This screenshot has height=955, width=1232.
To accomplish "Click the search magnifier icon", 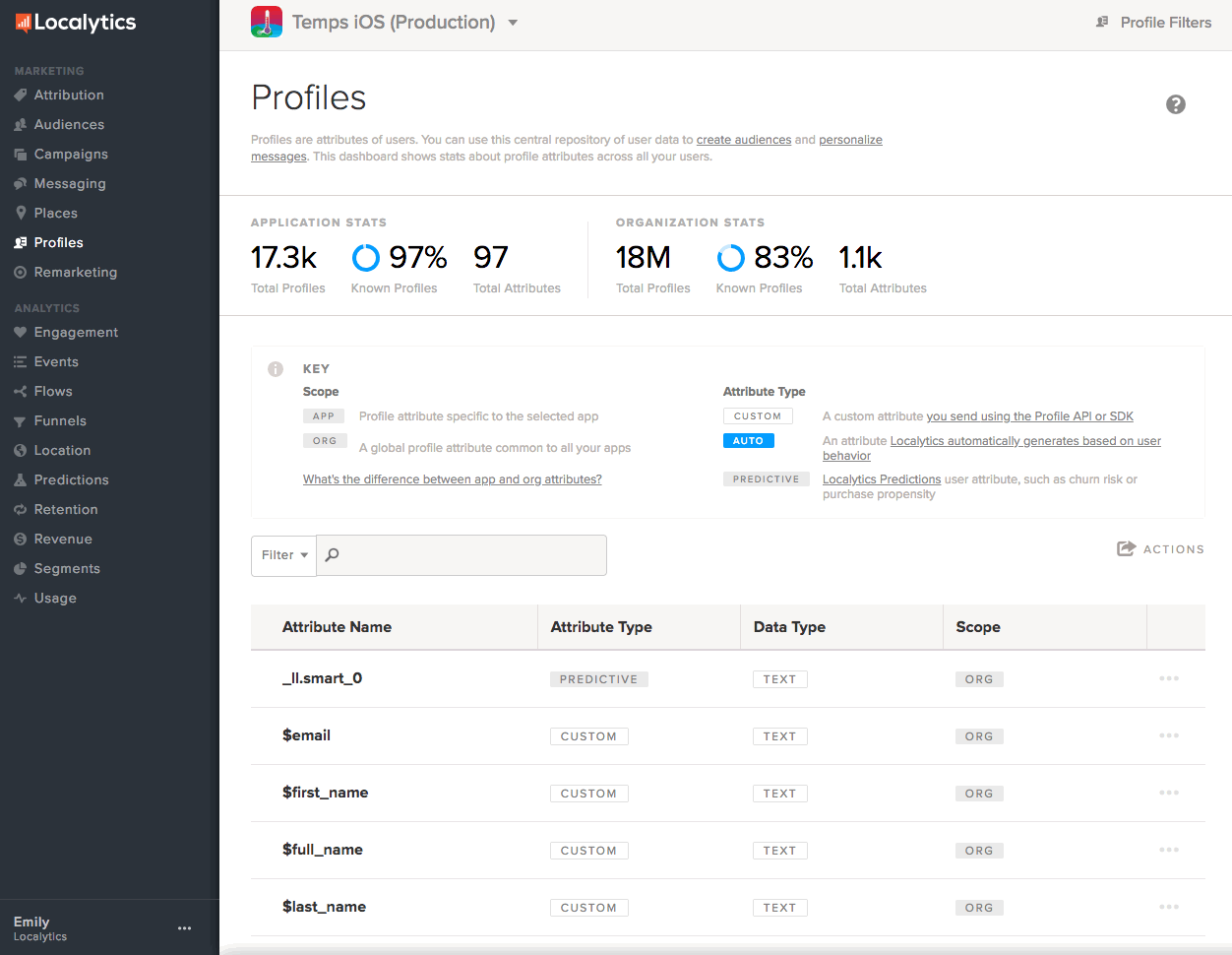I will [x=333, y=555].
